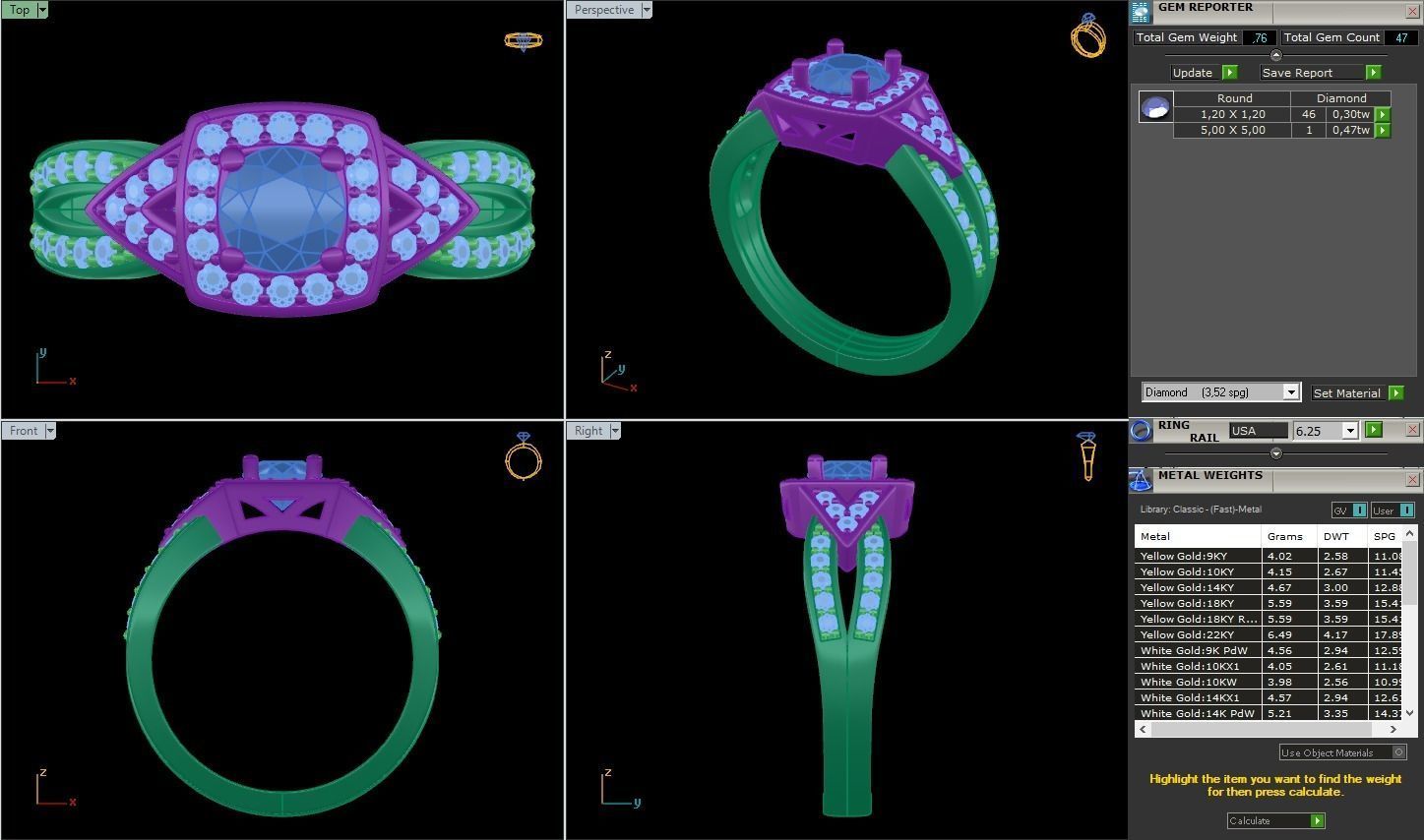This screenshot has width=1424, height=840.
Task: Open the Top viewport dropdown arrow
Action: (41, 10)
